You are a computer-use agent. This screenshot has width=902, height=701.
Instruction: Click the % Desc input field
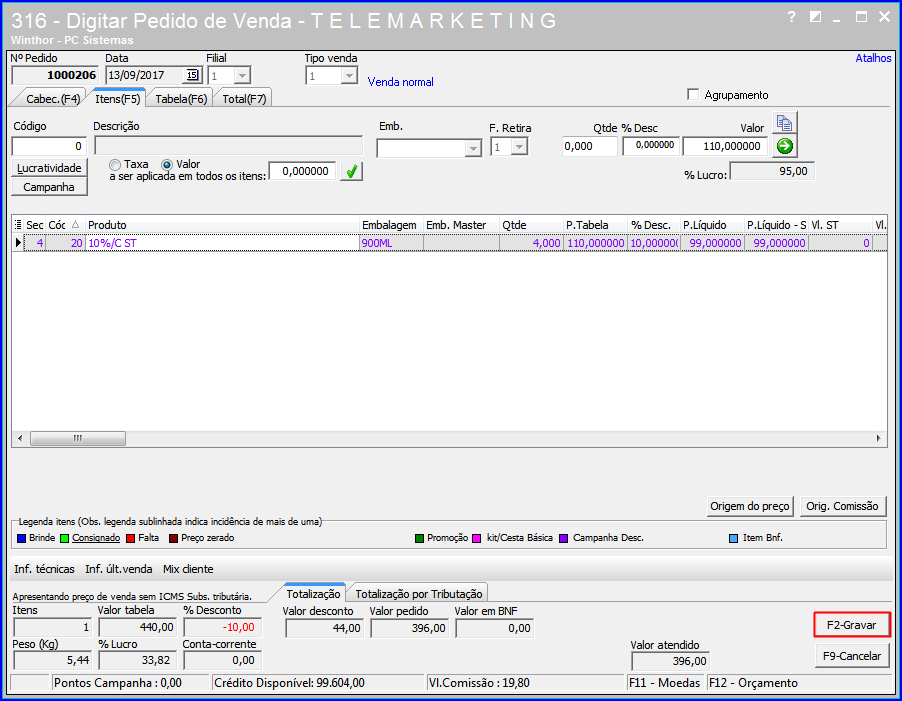[651, 145]
